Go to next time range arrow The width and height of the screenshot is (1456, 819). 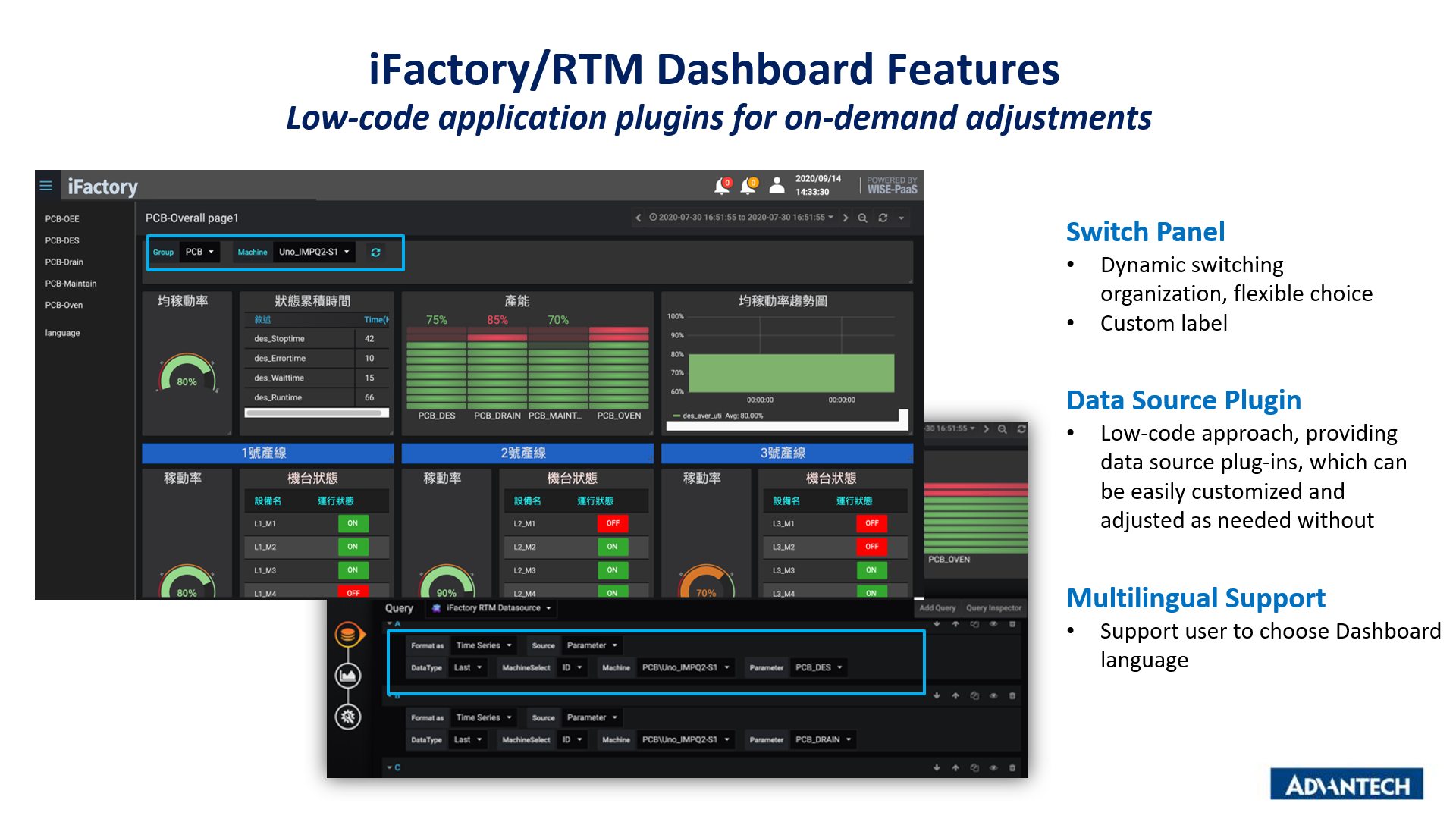(x=846, y=218)
